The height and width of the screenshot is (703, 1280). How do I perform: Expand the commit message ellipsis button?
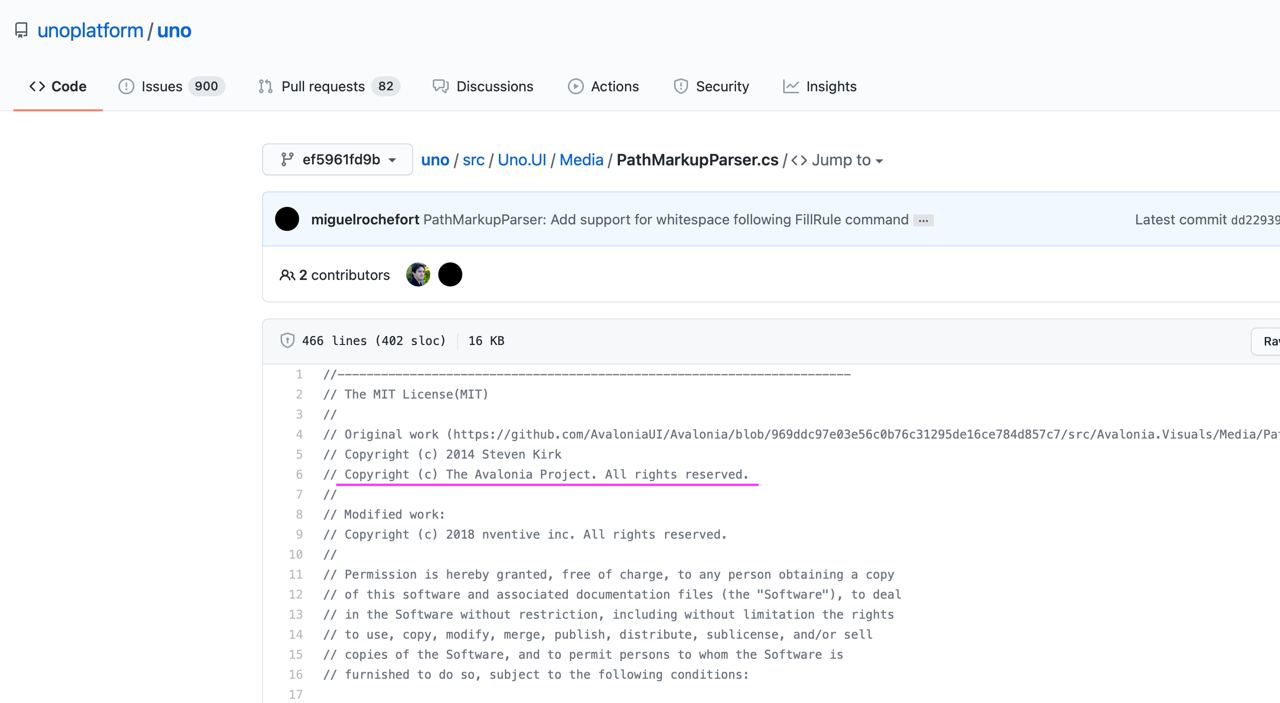point(924,220)
